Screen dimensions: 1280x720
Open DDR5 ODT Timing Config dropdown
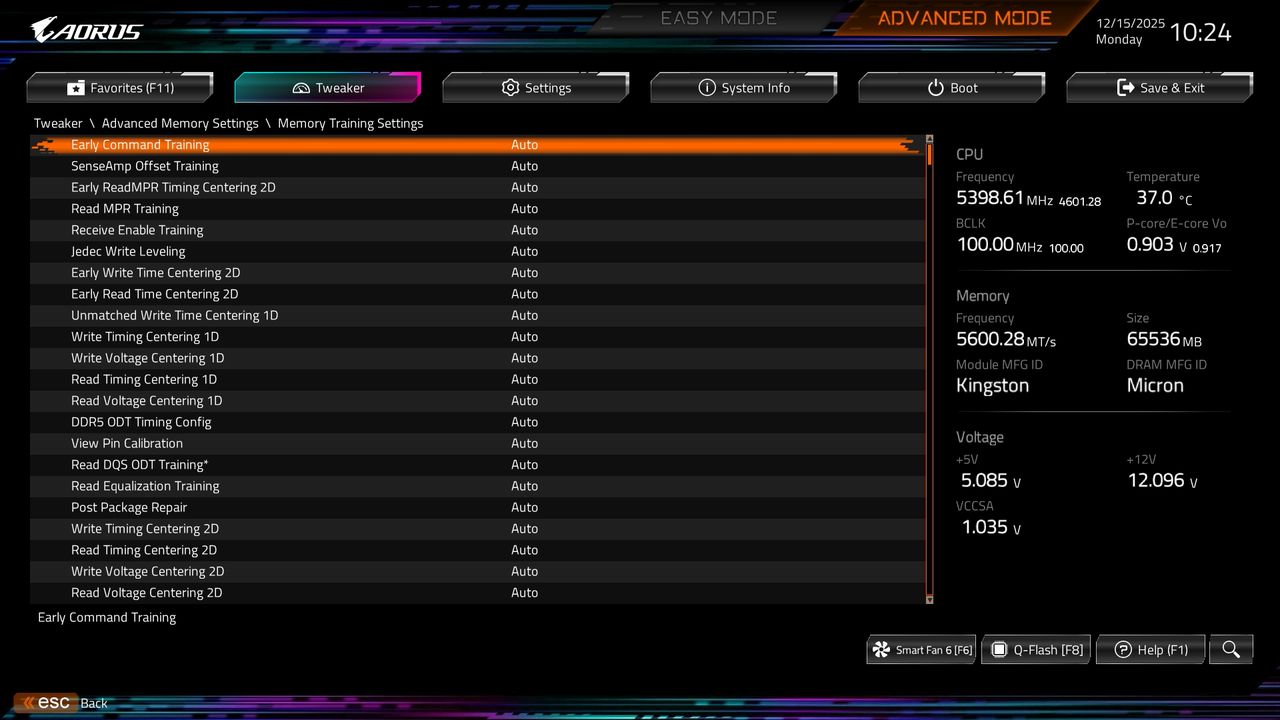point(525,421)
